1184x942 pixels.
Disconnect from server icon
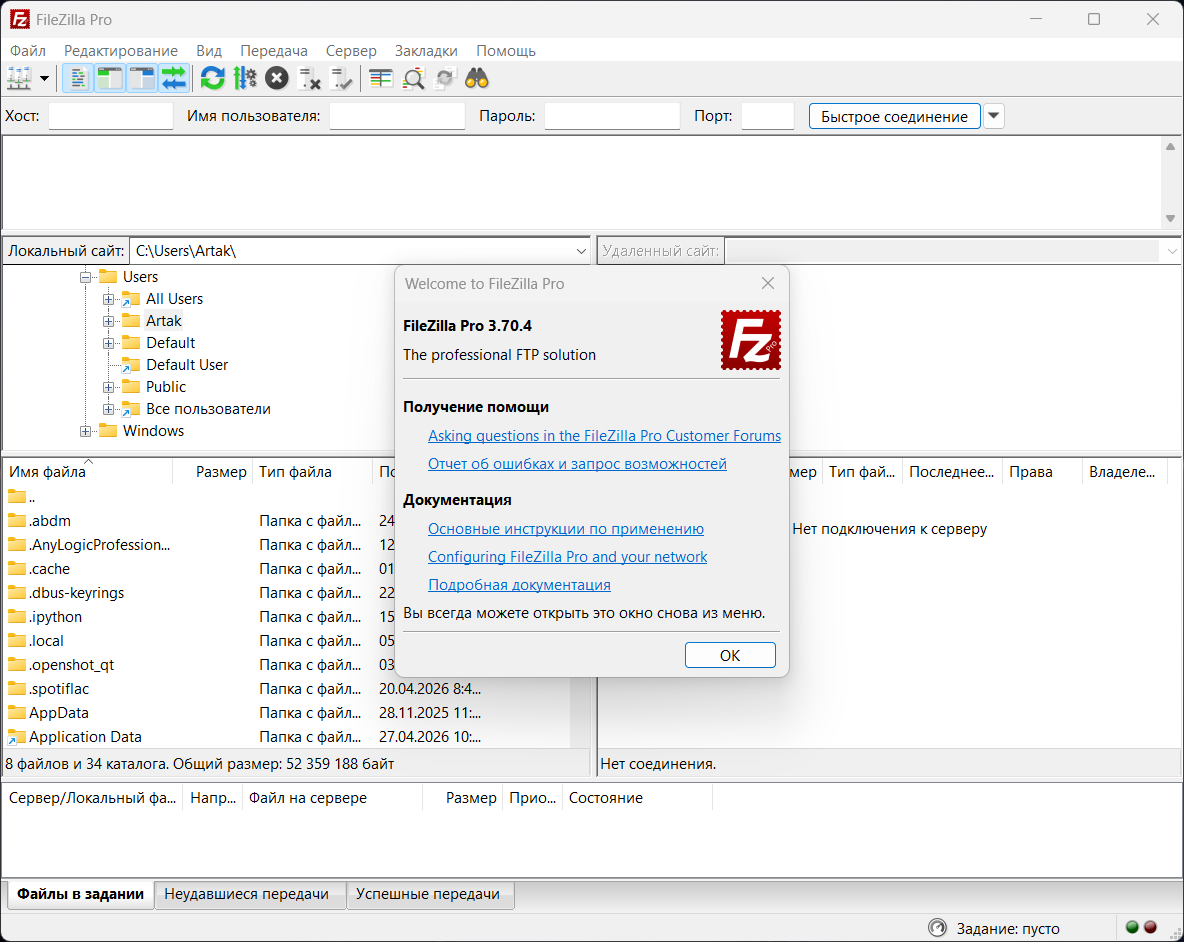click(310, 78)
